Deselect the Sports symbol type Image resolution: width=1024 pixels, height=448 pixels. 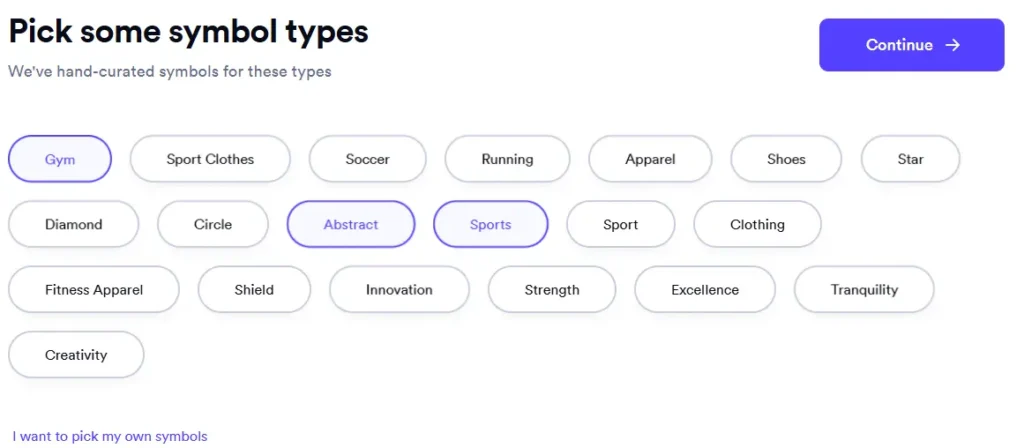[x=490, y=224]
